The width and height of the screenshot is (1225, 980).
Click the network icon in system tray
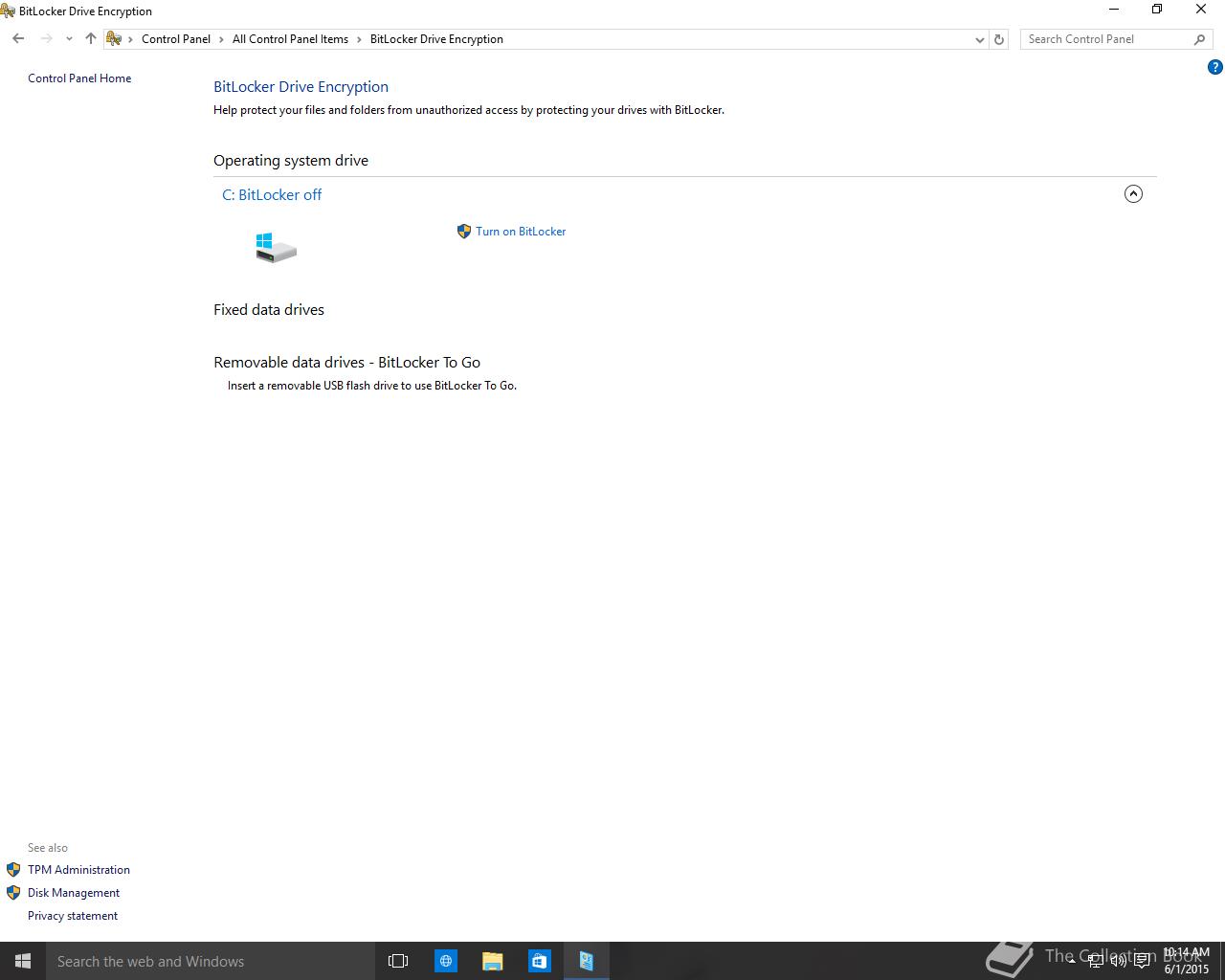pos(1097,961)
